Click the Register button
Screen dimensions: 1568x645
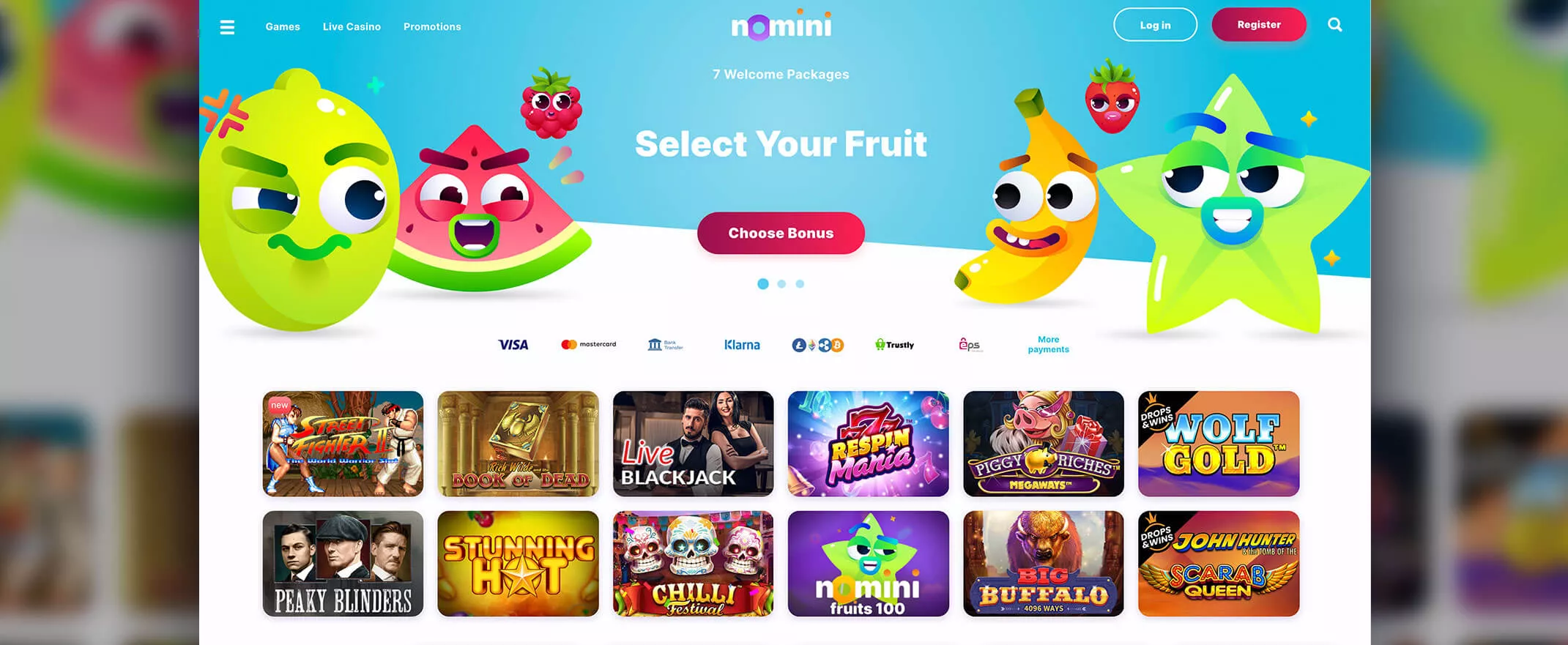point(1259,25)
